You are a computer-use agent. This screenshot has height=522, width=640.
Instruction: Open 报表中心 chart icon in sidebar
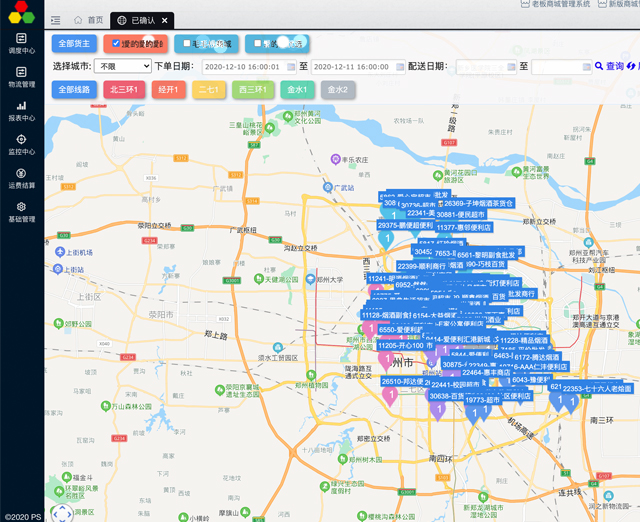[21, 105]
